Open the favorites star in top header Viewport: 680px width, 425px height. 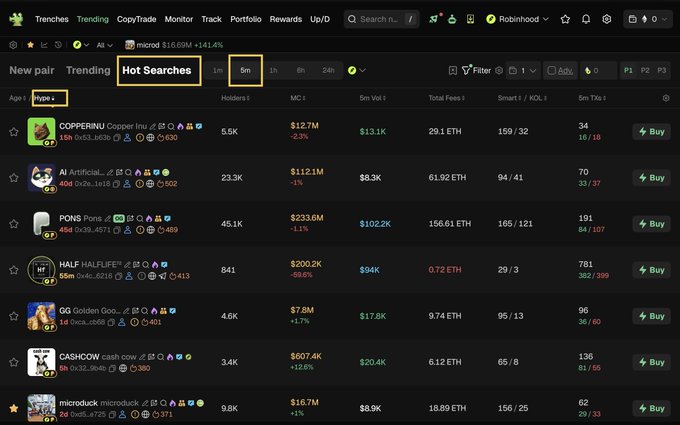565,19
